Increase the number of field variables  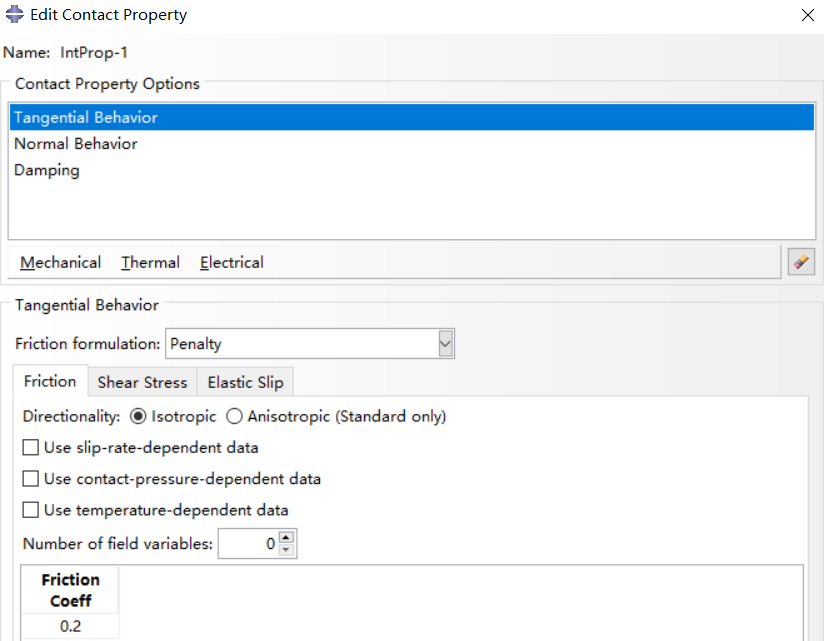pyautogui.click(x=286, y=537)
